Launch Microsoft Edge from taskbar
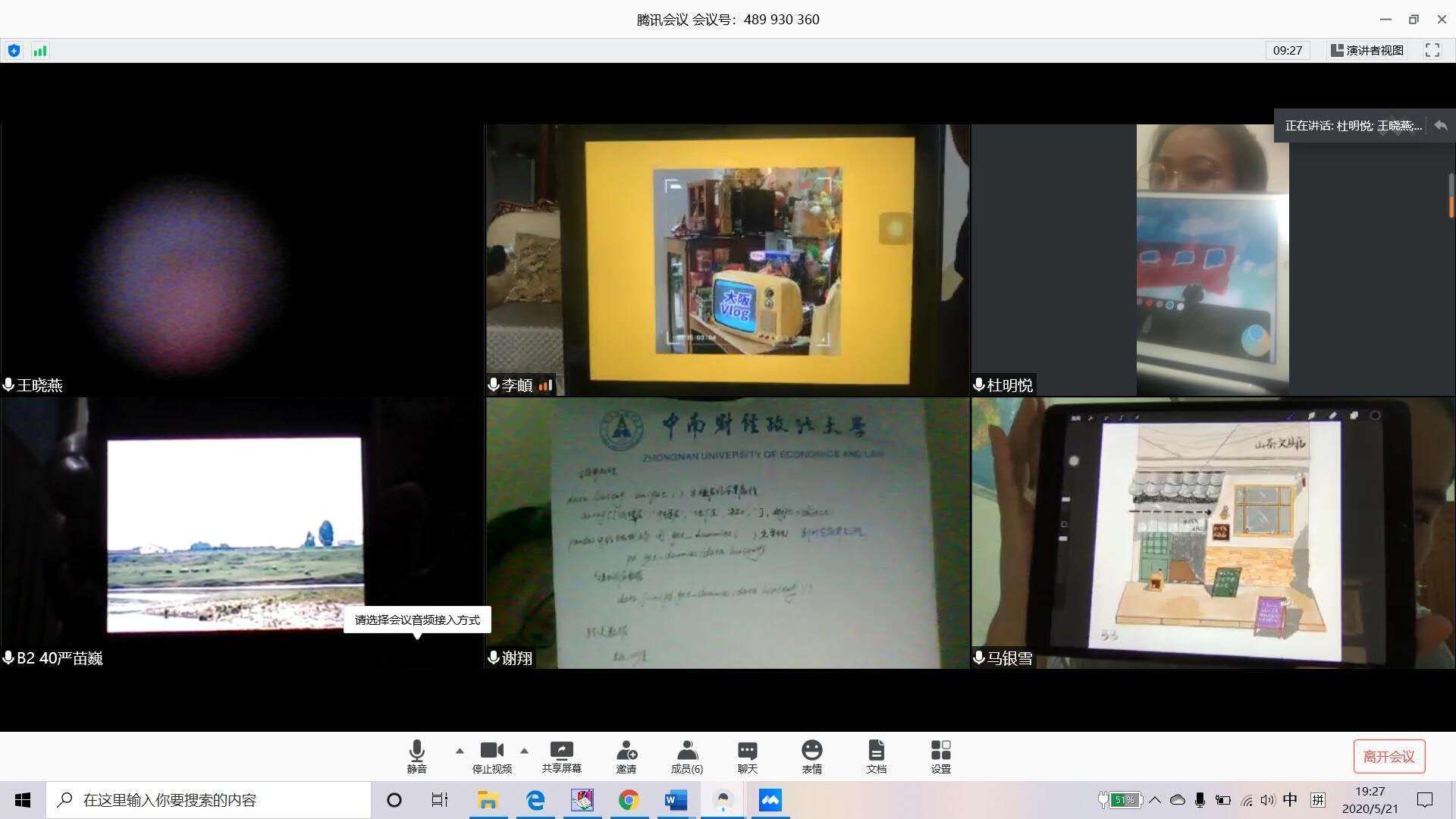1456x819 pixels. tap(535, 800)
